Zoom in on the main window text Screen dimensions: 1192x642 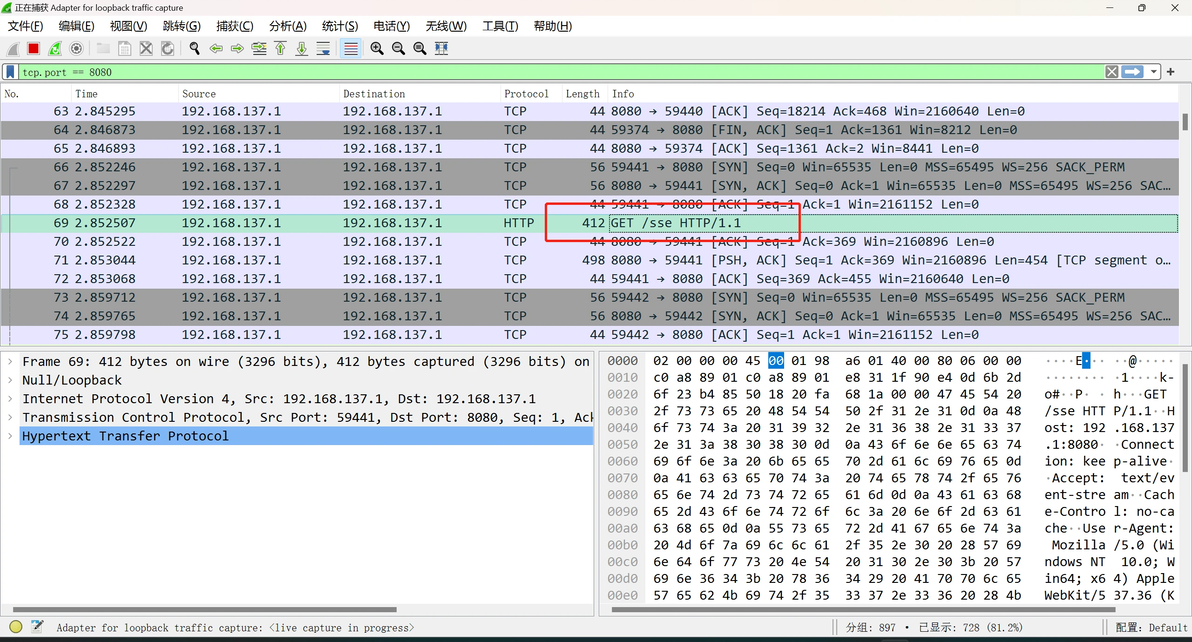[377, 49]
